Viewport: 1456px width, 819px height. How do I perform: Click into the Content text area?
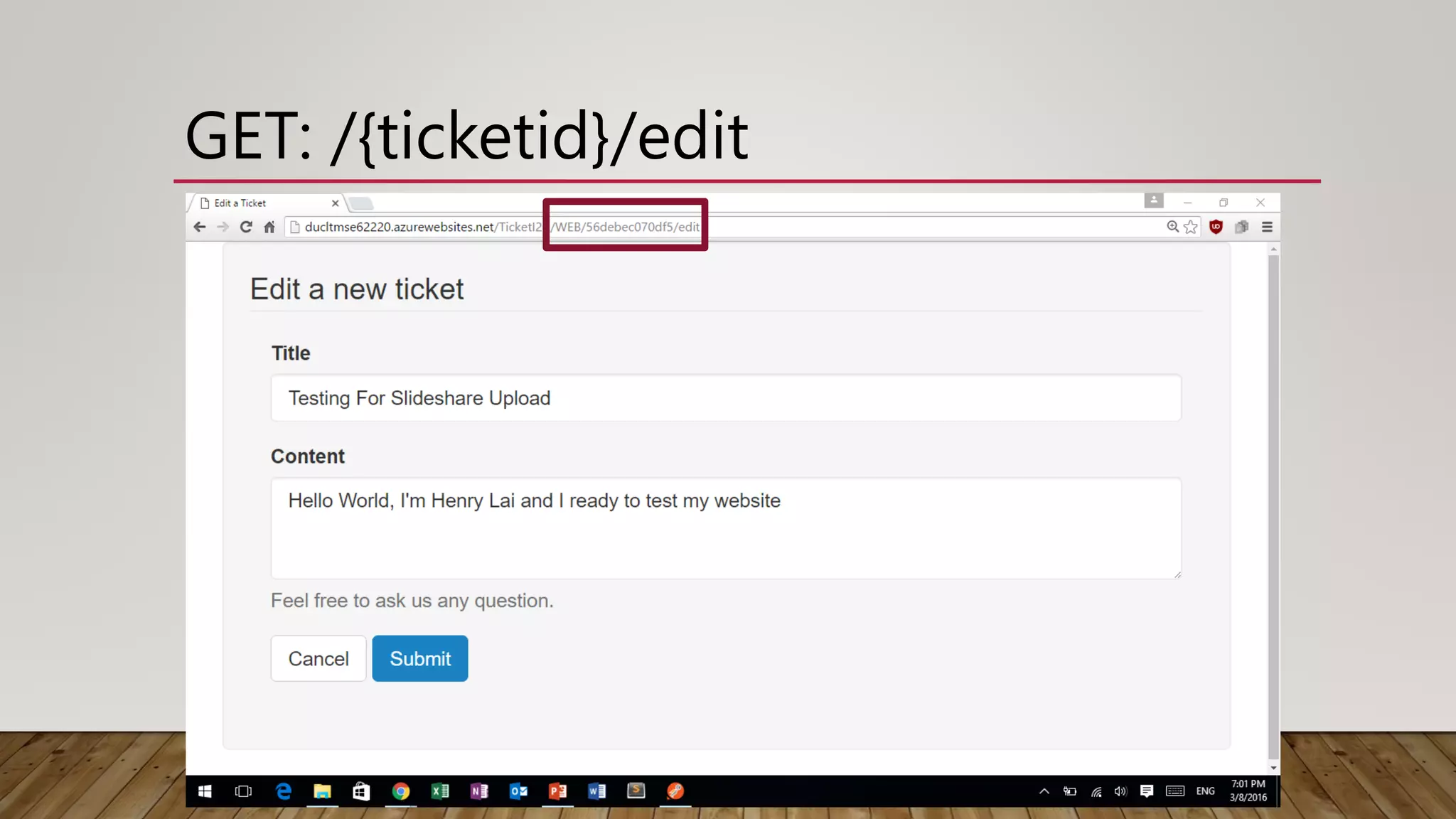(726, 528)
